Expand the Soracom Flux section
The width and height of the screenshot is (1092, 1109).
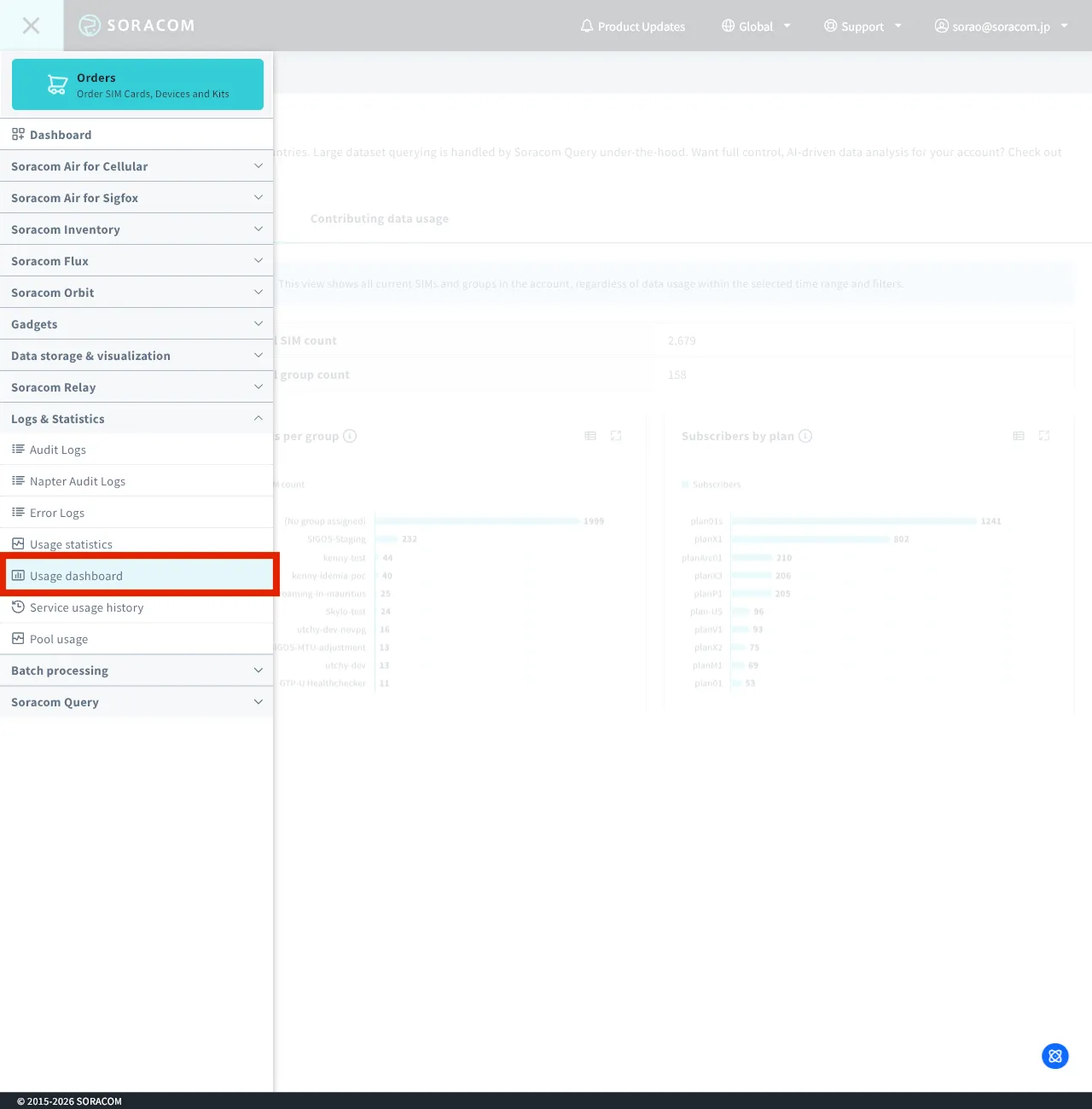(x=136, y=261)
